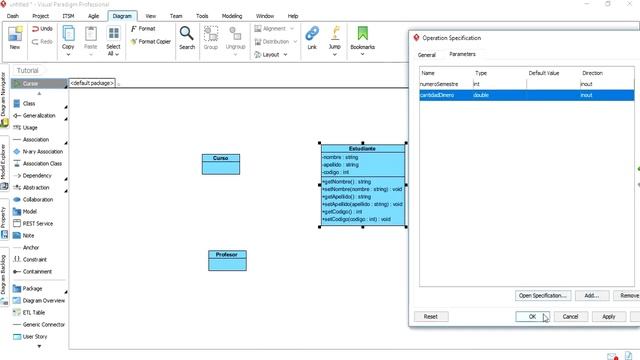Open the Layout dropdown

271,55
